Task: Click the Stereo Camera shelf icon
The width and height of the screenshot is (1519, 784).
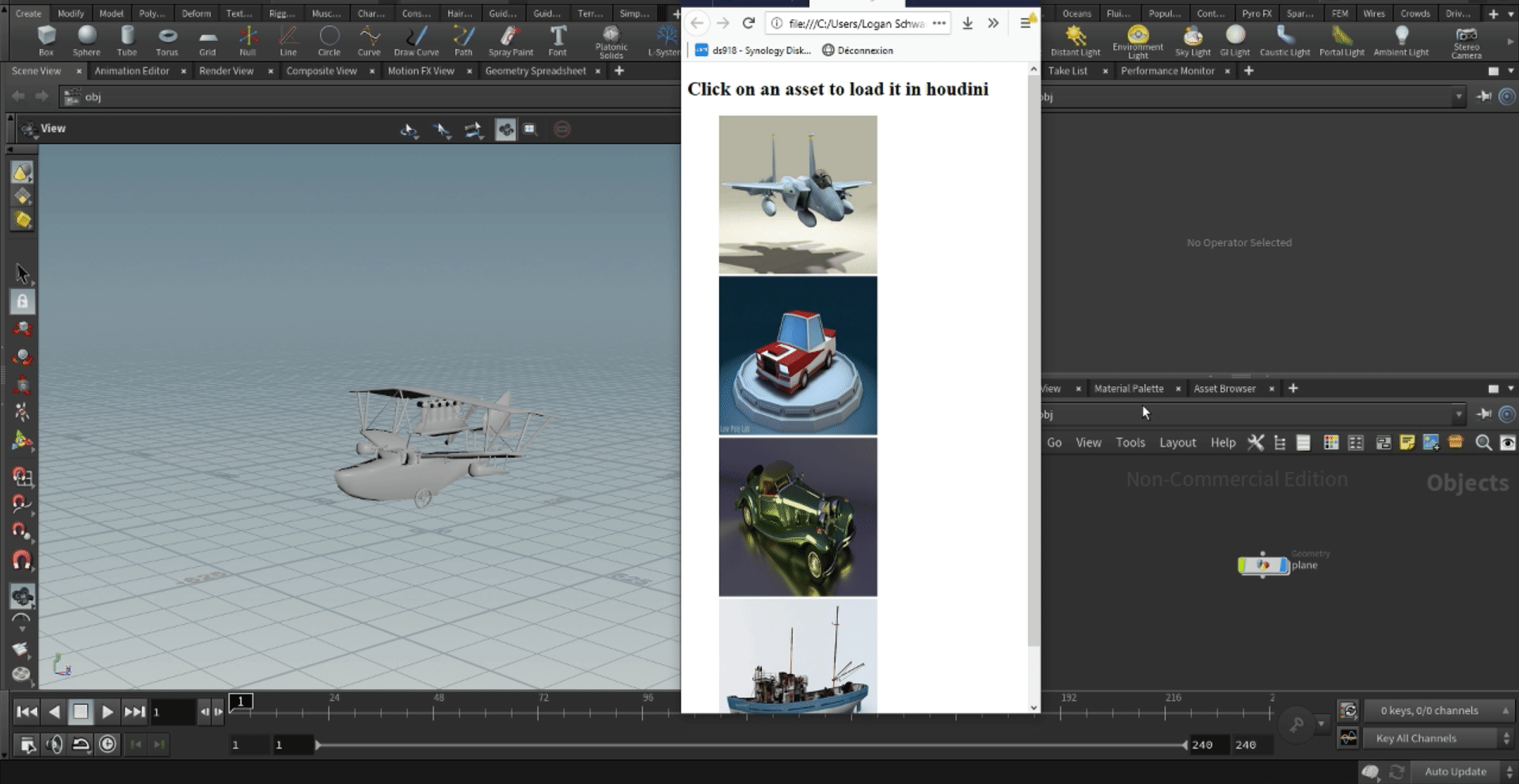Action: click(x=1466, y=42)
